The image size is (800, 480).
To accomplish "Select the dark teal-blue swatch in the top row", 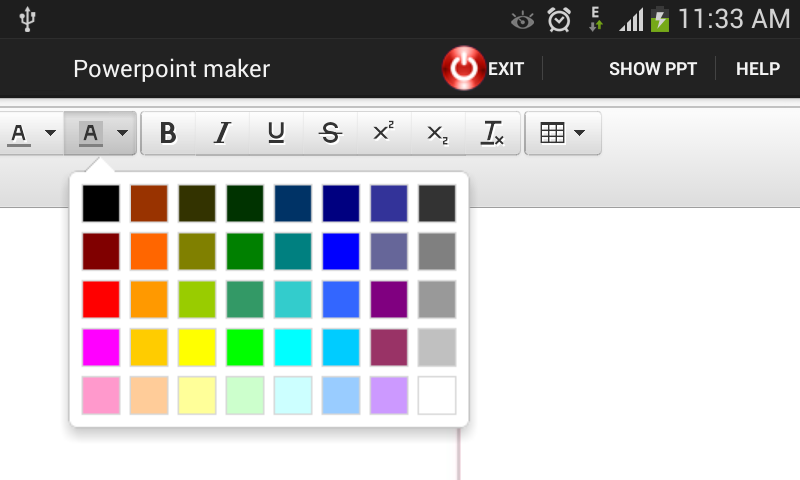I will click(x=293, y=204).
